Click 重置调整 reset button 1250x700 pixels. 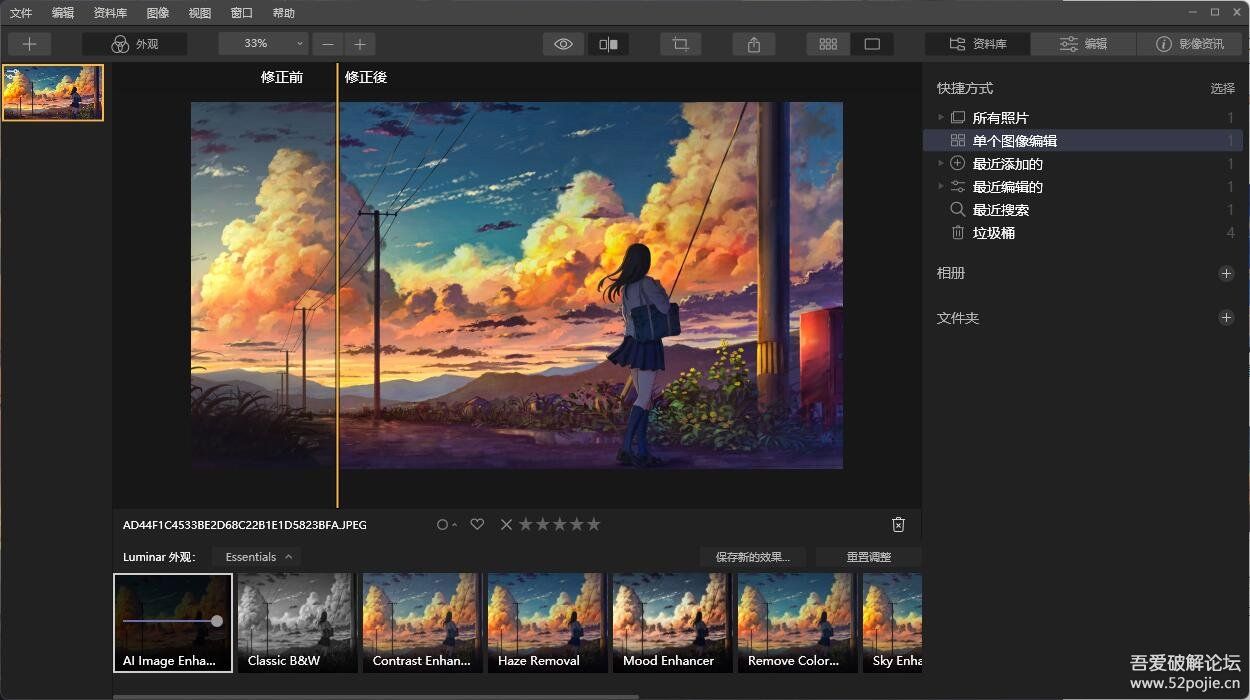868,557
